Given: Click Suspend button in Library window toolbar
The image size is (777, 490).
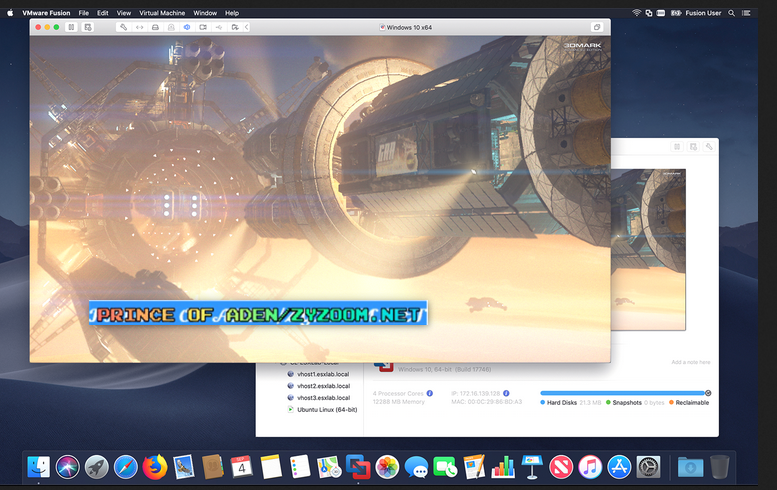Looking at the screenshot, I should point(677,147).
